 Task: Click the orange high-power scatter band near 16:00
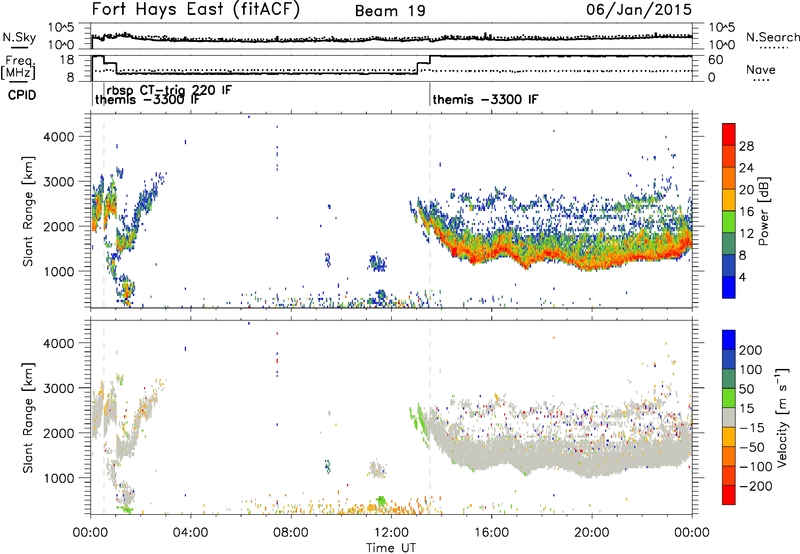pyautogui.click(x=490, y=254)
